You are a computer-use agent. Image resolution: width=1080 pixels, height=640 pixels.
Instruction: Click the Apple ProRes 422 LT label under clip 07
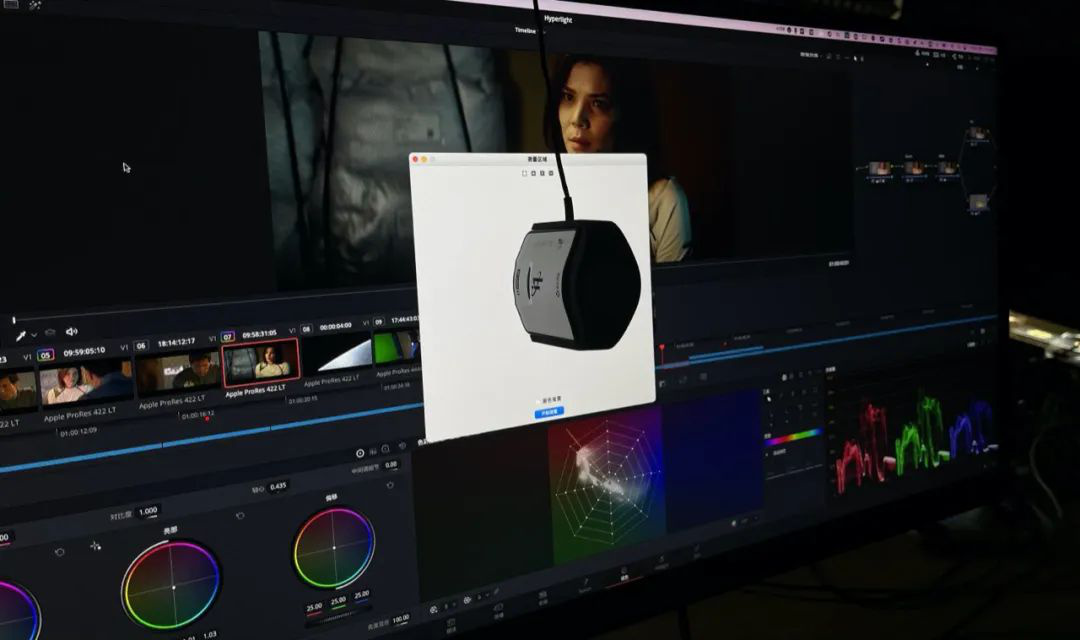[256, 391]
